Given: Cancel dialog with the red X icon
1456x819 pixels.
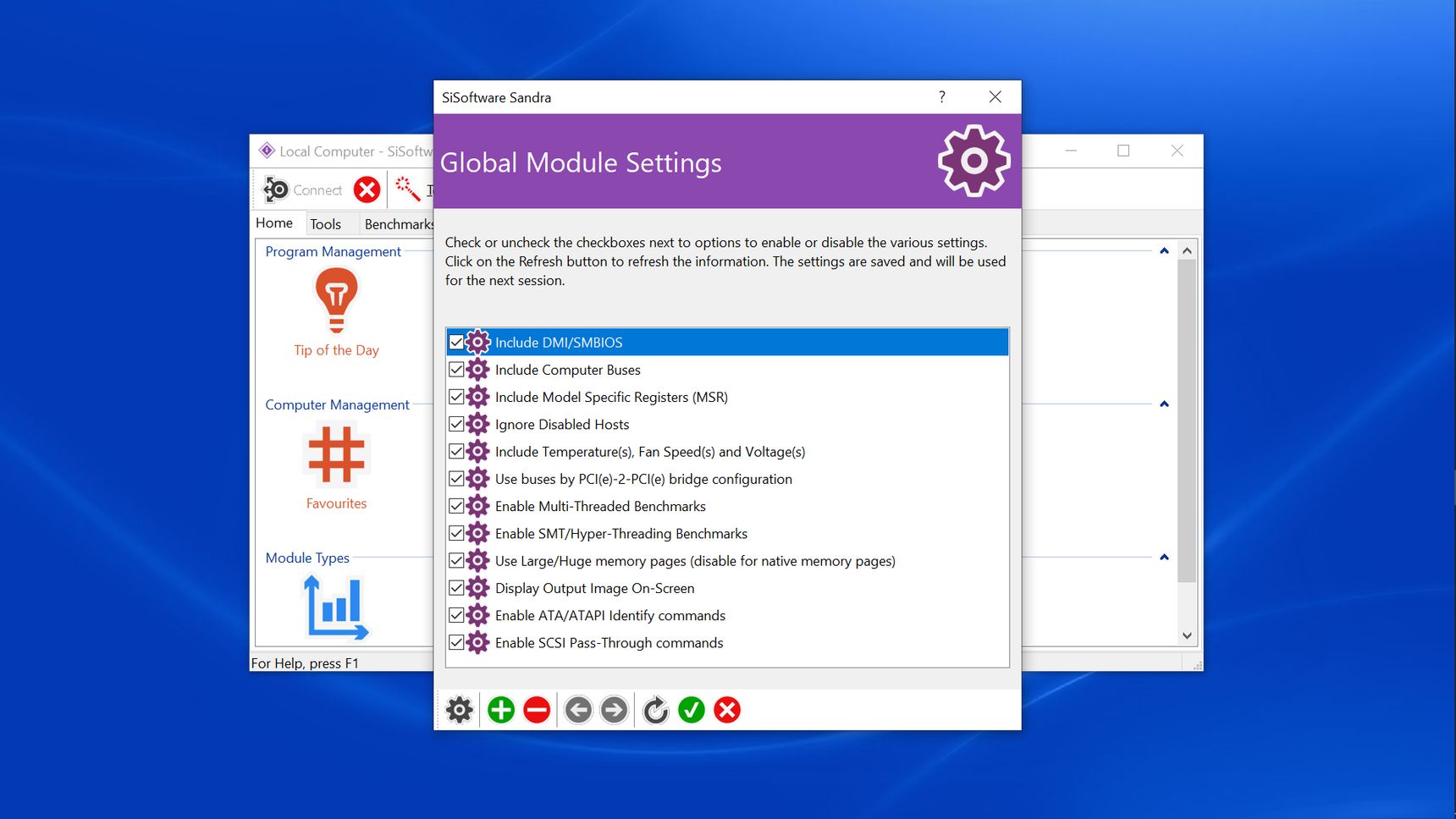Looking at the screenshot, I should 727,710.
